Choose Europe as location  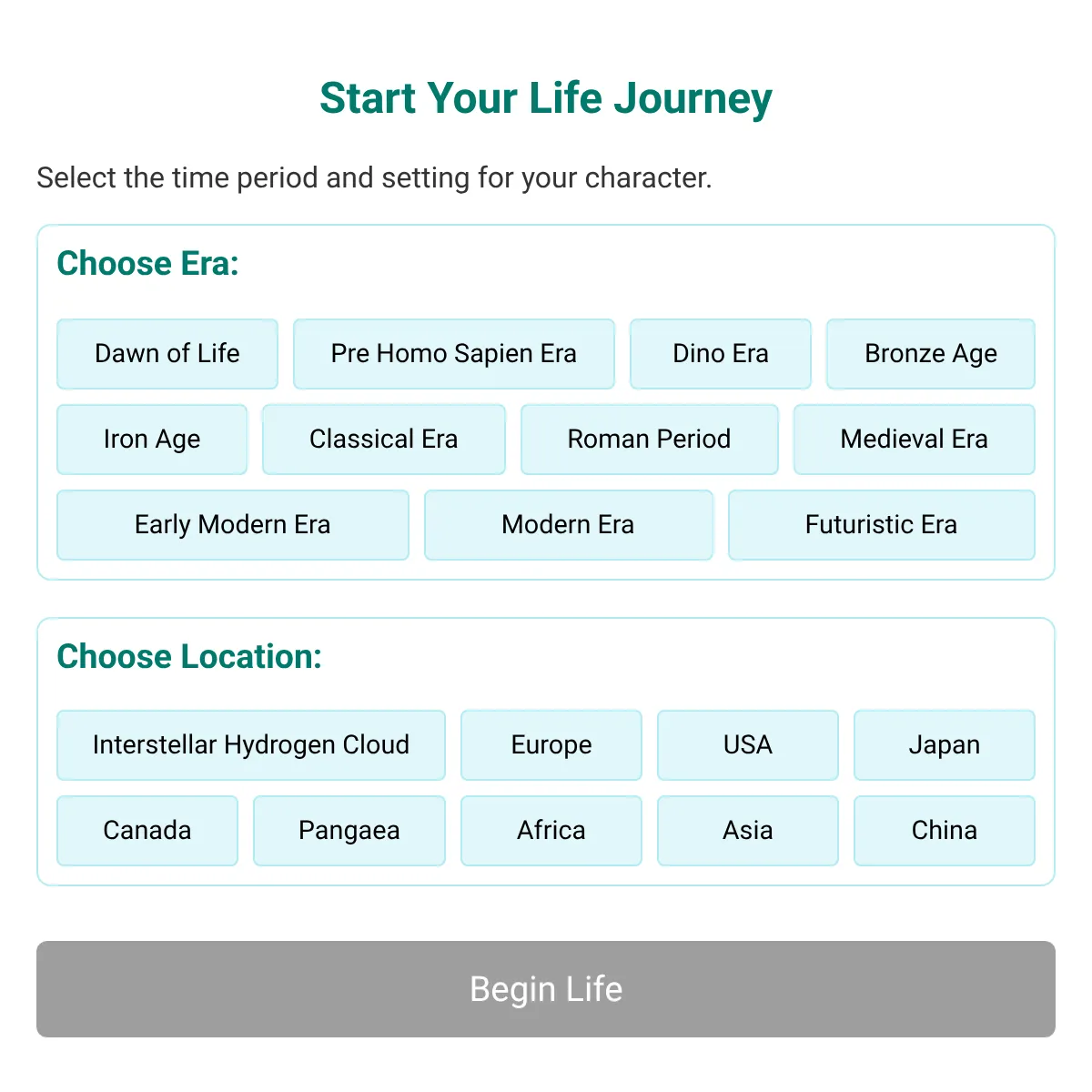coord(551,745)
